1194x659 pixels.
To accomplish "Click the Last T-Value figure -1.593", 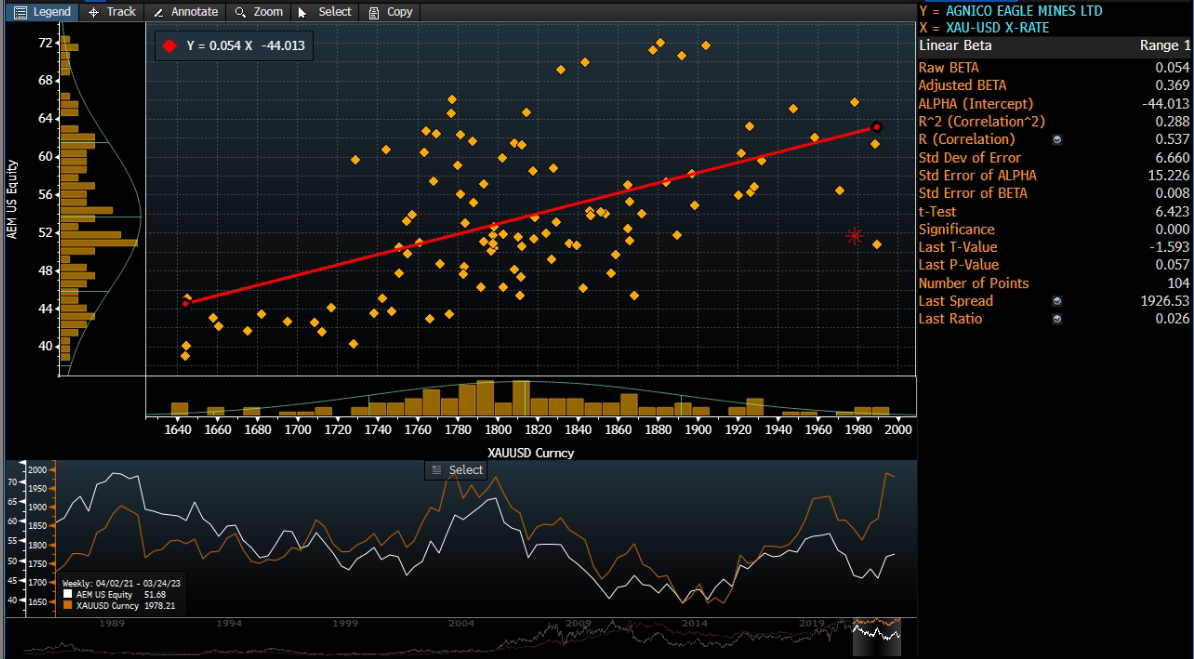I will pyautogui.click(x=1171, y=247).
